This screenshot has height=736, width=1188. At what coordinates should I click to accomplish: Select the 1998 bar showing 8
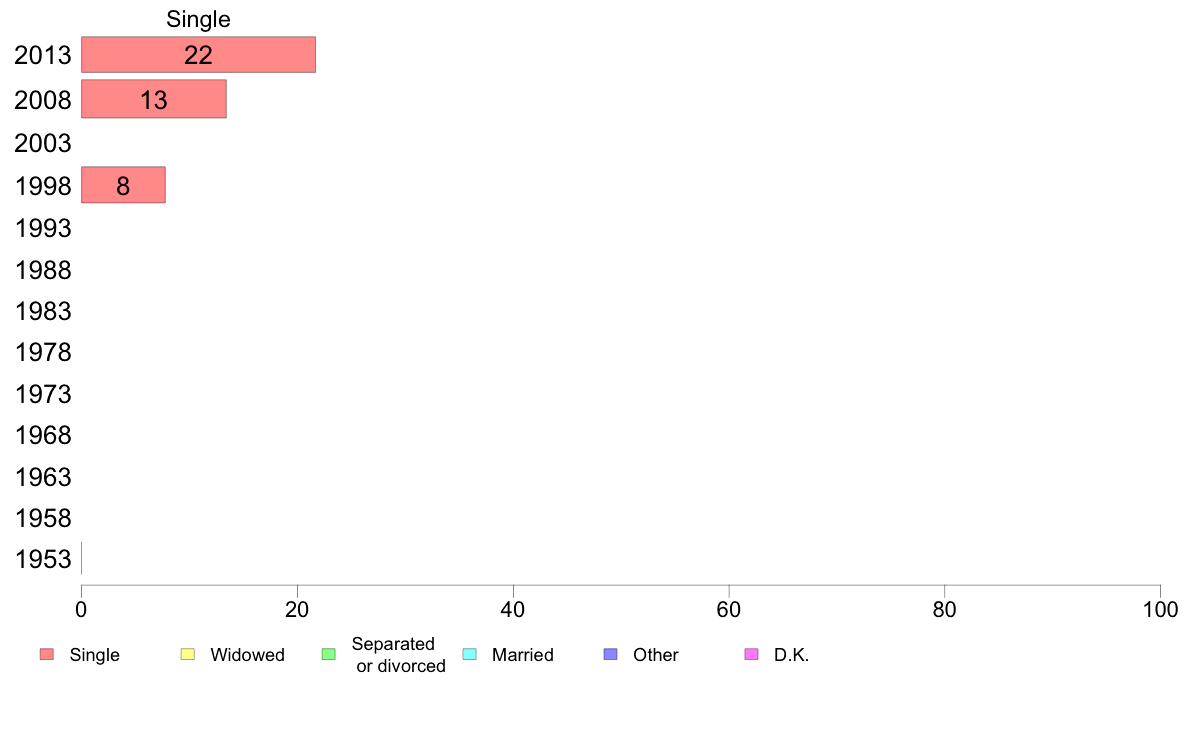[x=123, y=185]
